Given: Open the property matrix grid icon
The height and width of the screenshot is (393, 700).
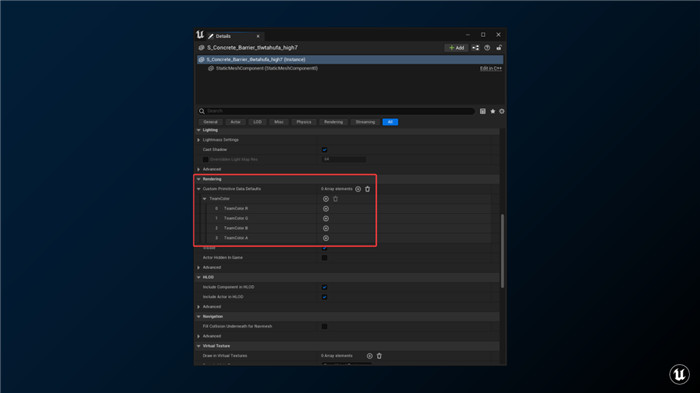Looking at the screenshot, I should point(483,111).
